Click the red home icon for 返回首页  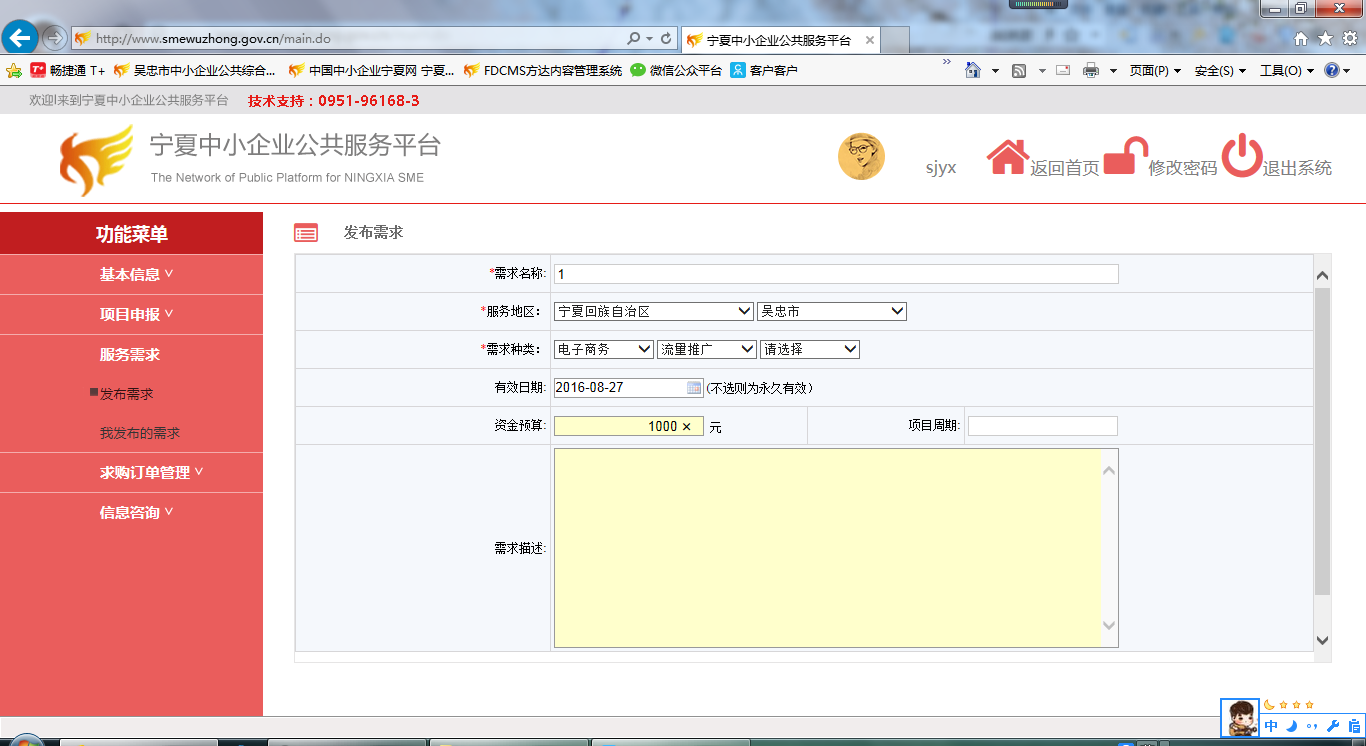point(1007,157)
